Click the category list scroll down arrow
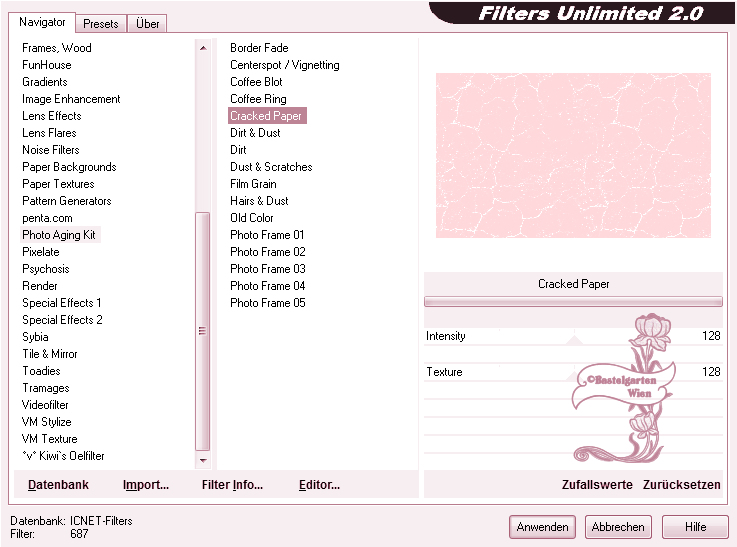This screenshot has height=547, width=737. click(x=203, y=461)
